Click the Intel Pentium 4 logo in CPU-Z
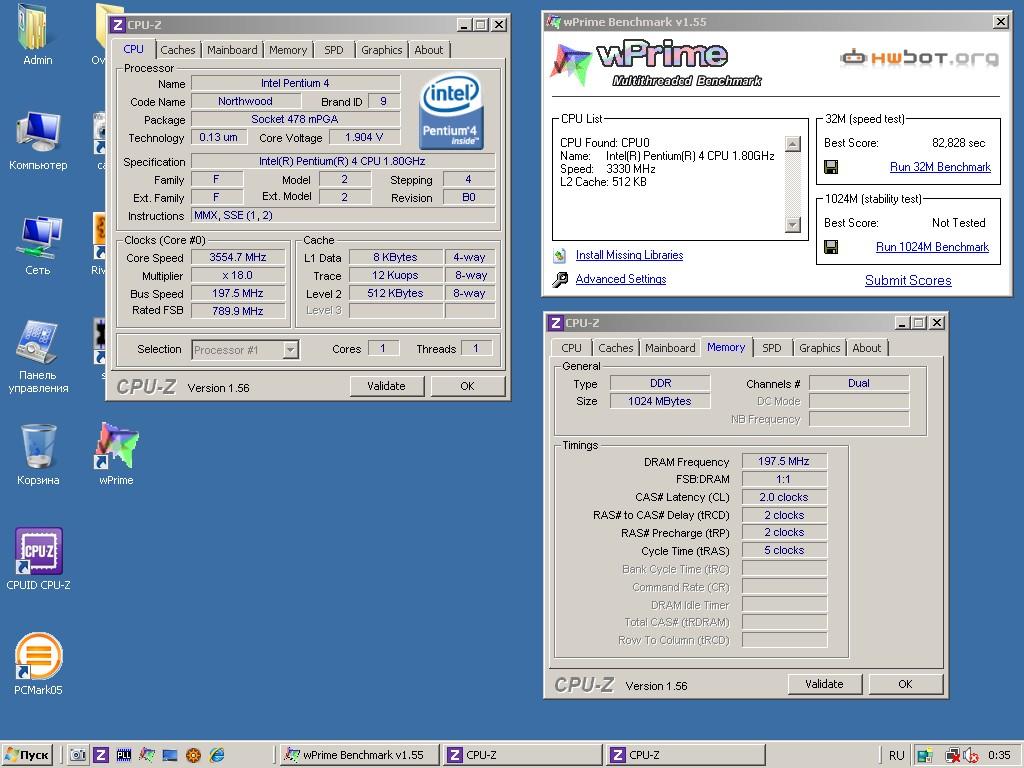This screenshot has height=768, width=1024. pyautogui.click(x=451, y=110)
